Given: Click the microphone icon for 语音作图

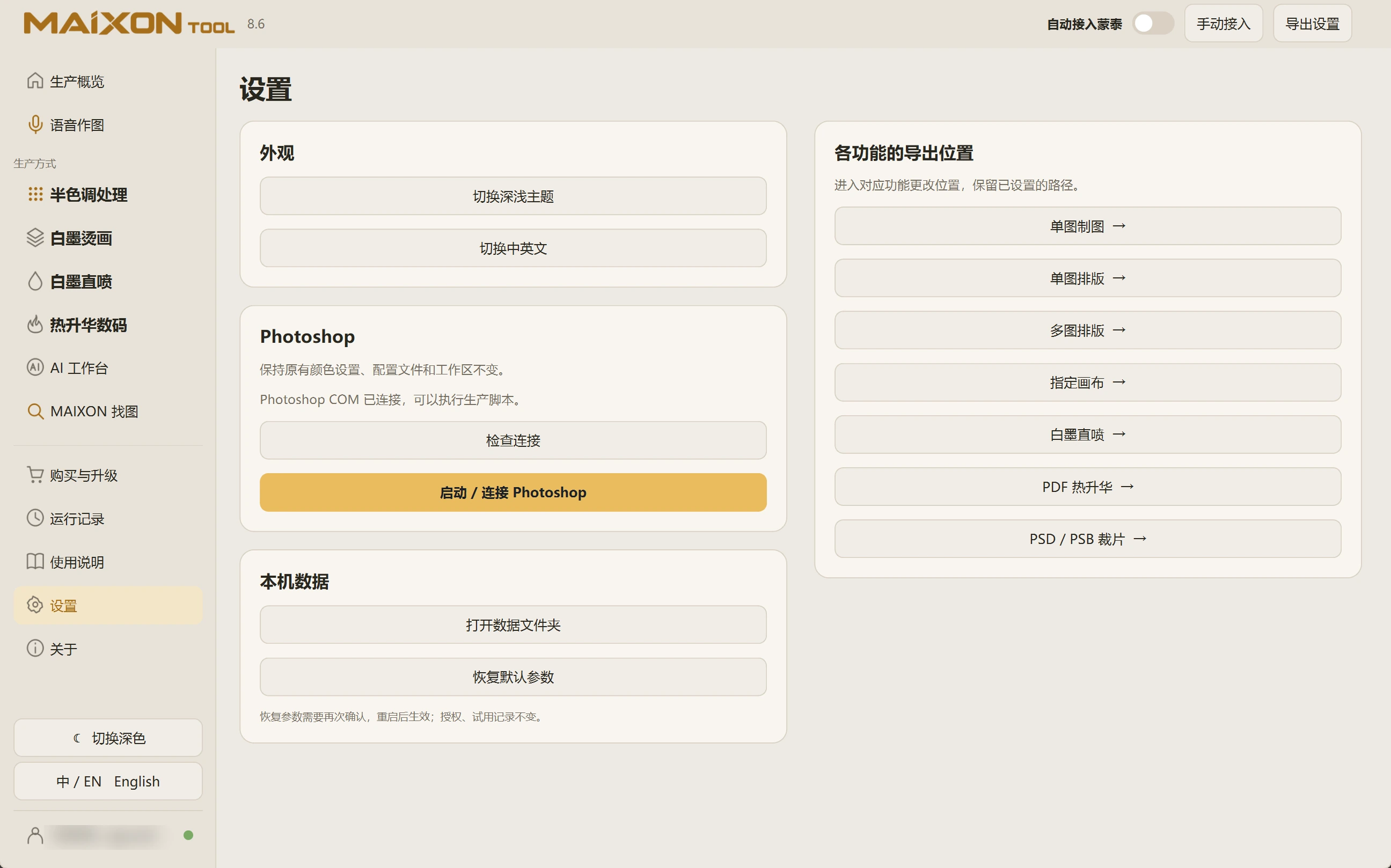Looking at the screenshot, I should 35,124.
